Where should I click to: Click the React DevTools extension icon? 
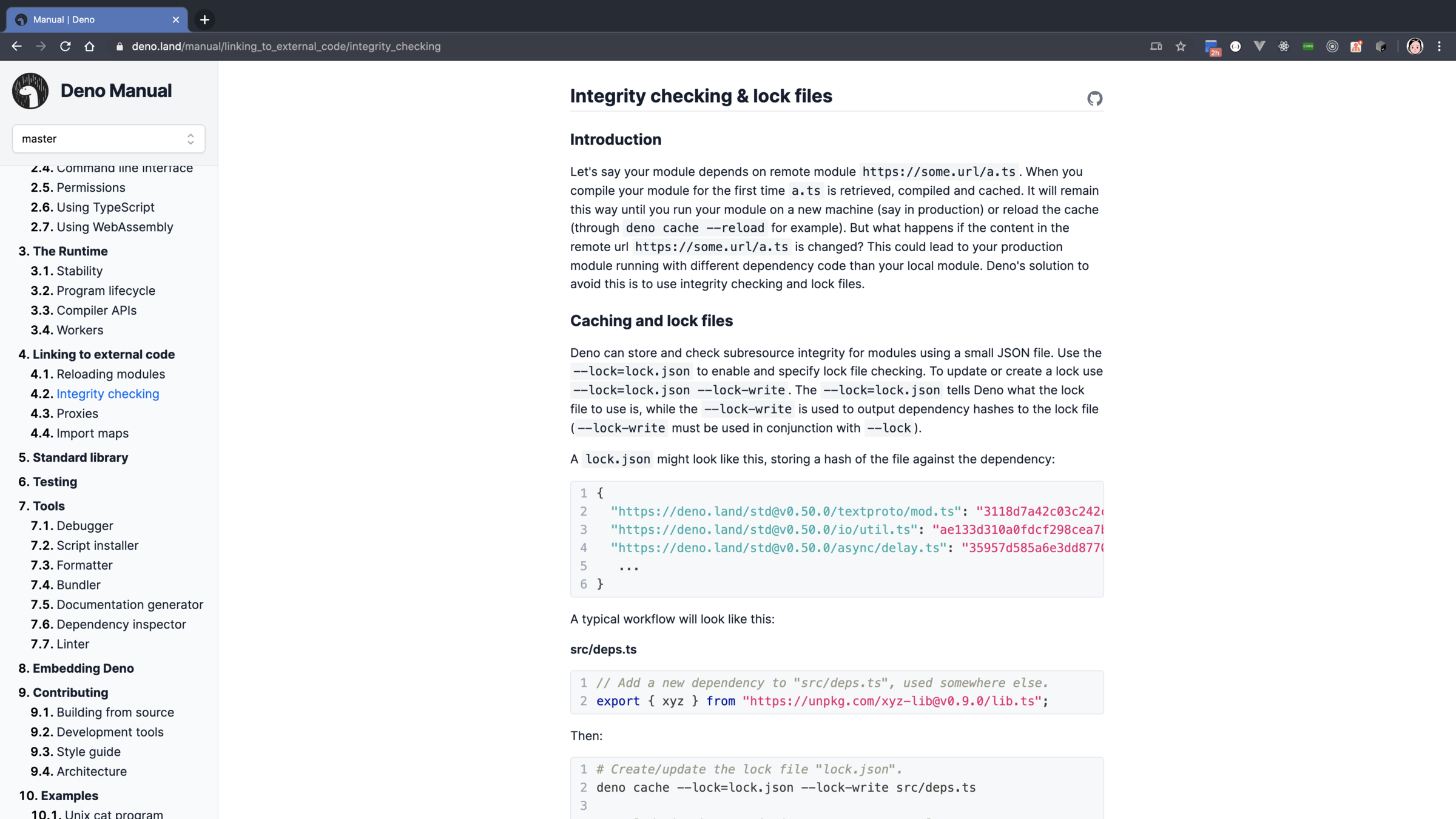[1284, 47]
